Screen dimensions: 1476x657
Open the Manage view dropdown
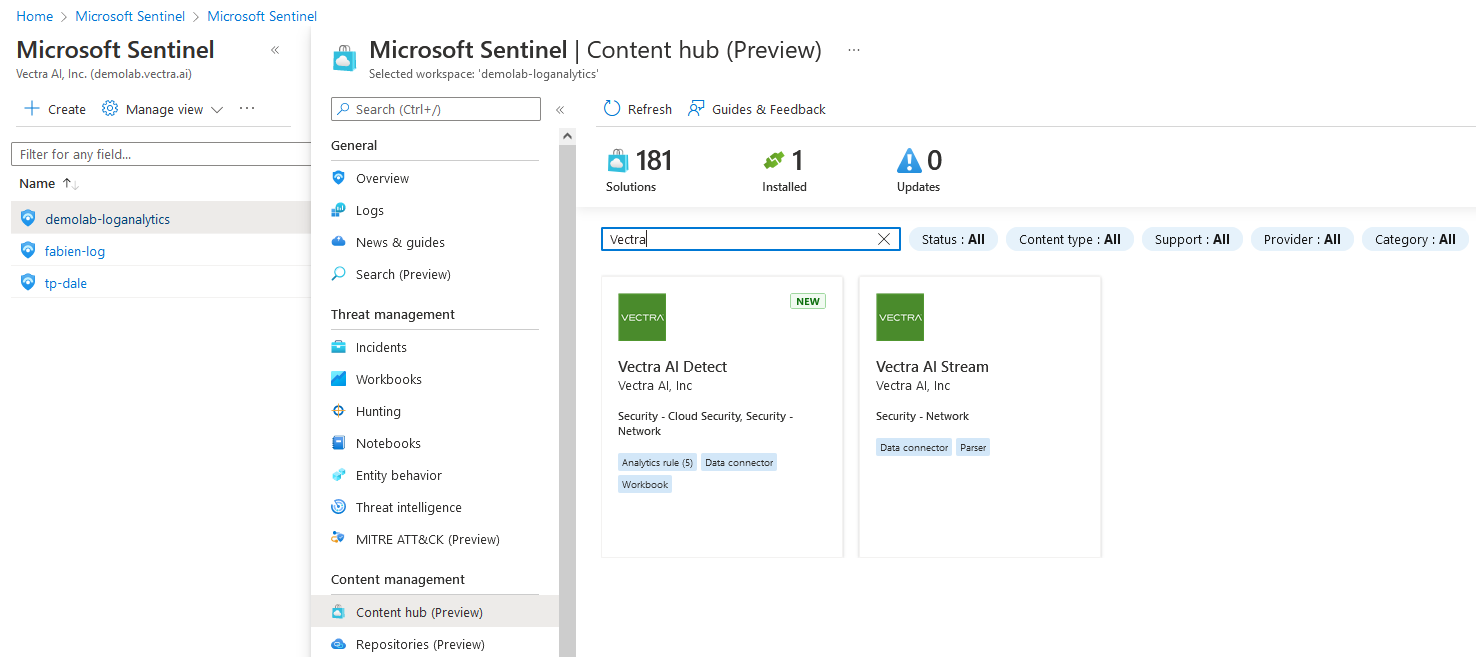162,109
